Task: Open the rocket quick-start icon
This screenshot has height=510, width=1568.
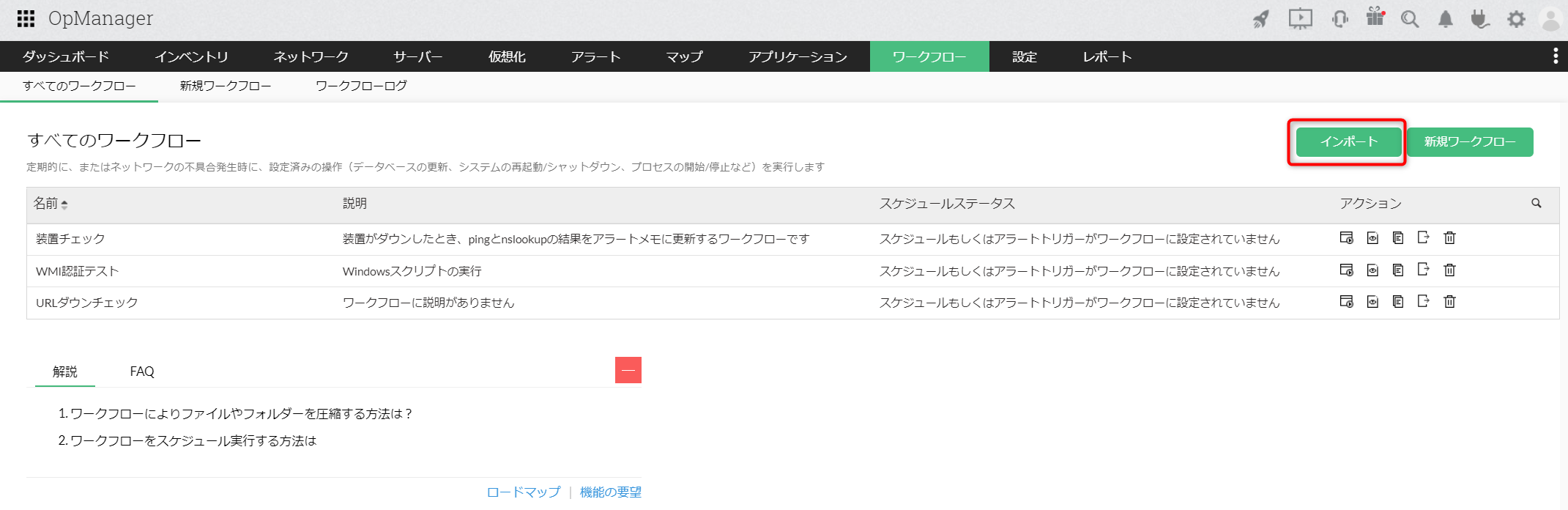Action: click(x=1260, y=19)
